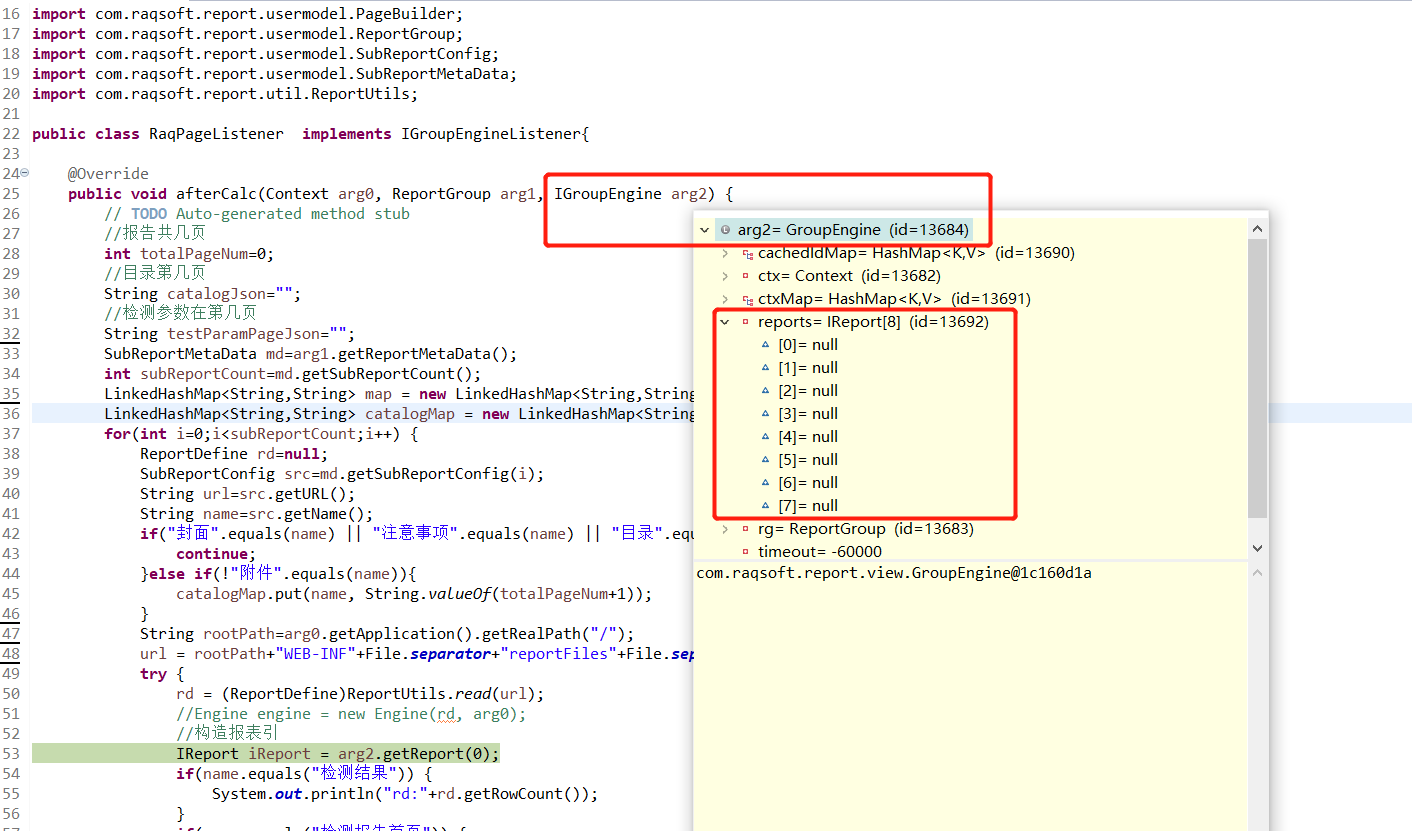Click the reports field square icon
Screen dimensions: 1412x831
pos(746,322)
